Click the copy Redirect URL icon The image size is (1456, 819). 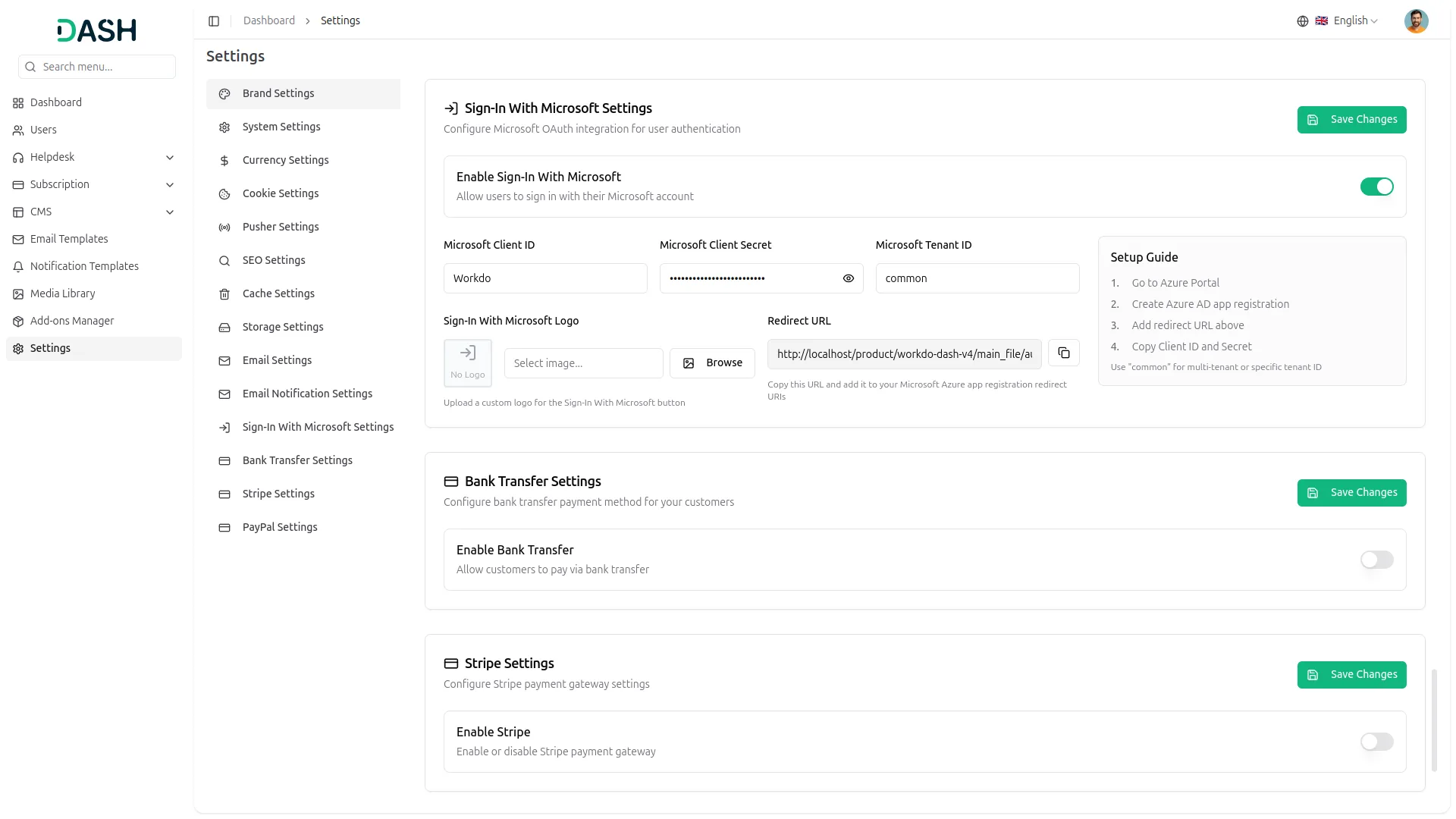(x=1063, y=353)
